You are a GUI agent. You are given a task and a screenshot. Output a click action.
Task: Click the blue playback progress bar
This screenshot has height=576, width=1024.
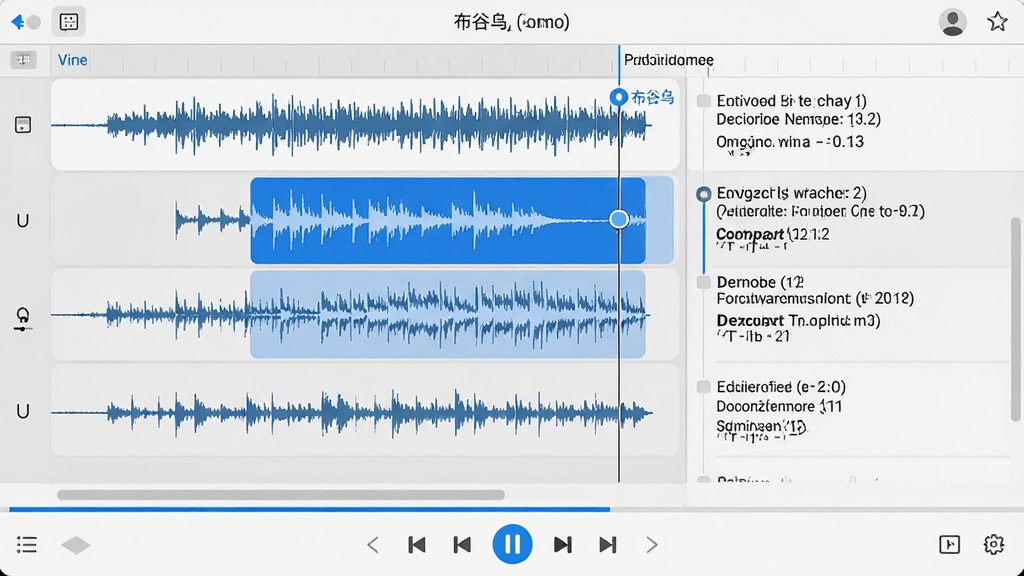point(310,509)
